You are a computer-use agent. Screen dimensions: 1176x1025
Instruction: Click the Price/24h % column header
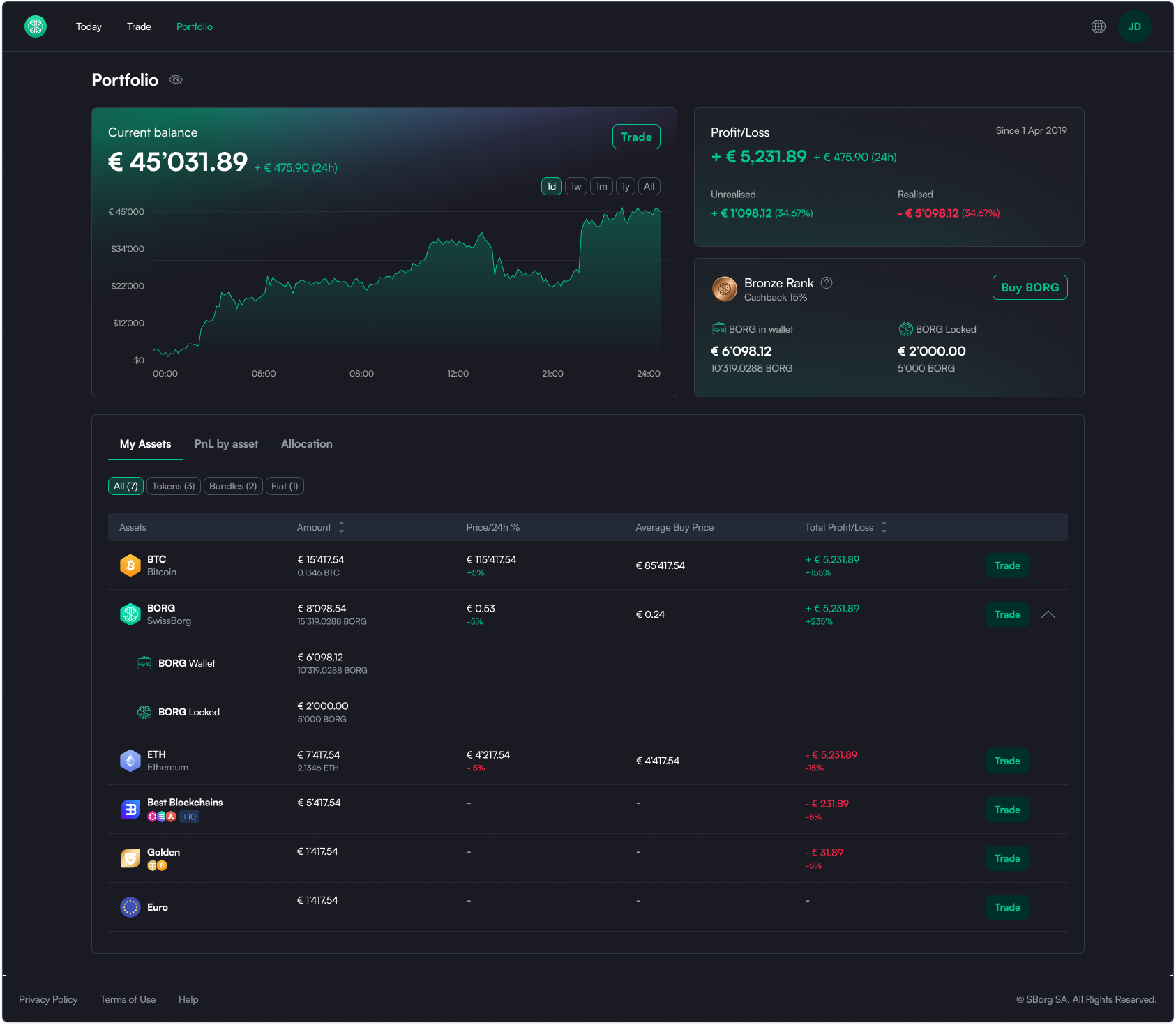[x=493, y=527]
